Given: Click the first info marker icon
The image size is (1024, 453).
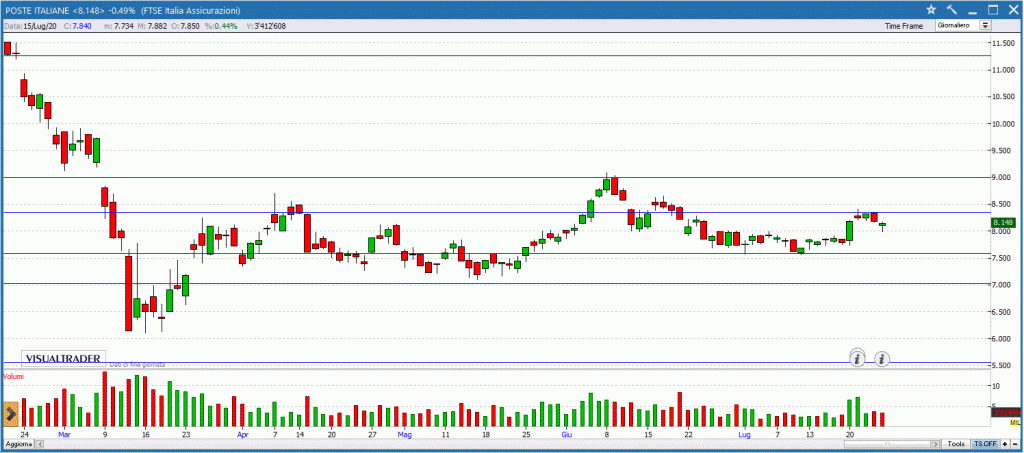Looking at the screenshot, I should (x=857, y=358).
